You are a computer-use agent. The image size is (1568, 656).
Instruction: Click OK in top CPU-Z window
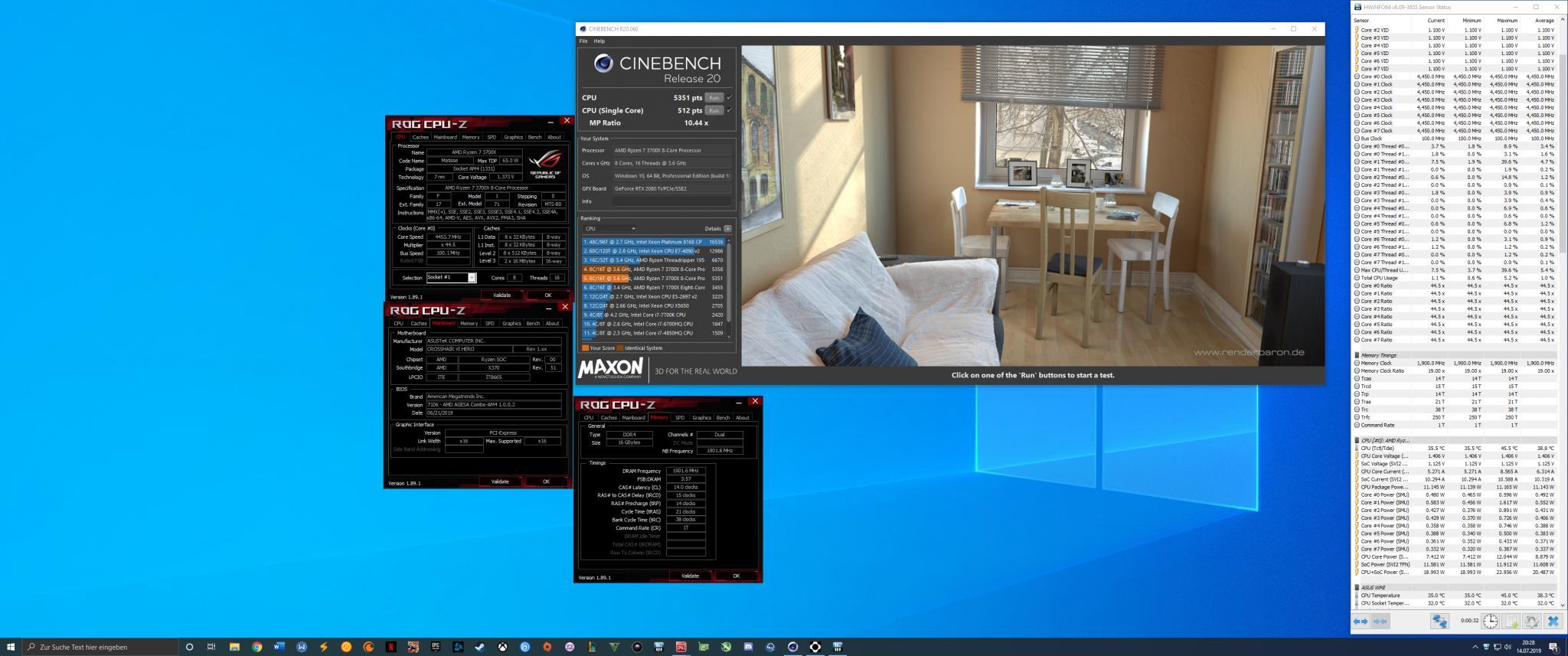pos(547,295)
